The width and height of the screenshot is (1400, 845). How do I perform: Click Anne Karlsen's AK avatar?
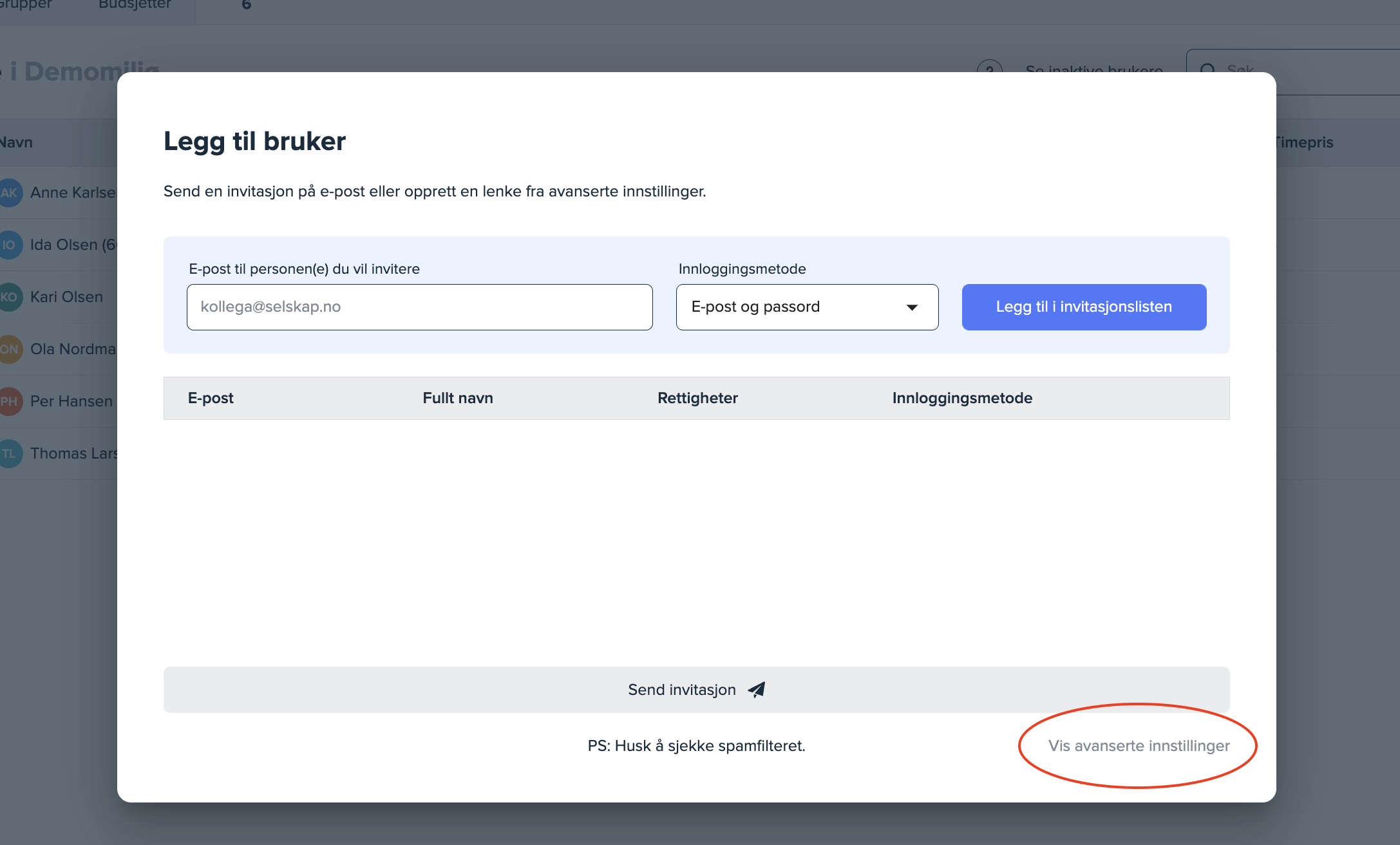[9, 193]
